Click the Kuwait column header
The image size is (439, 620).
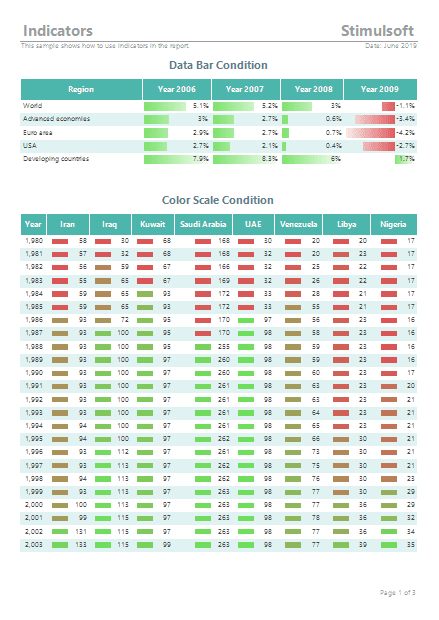pos(153,224)
